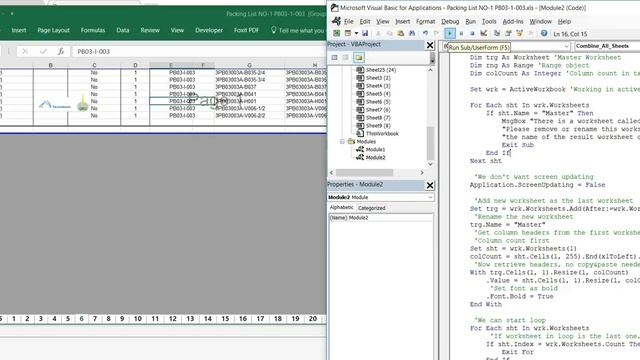Click View Object icon in Project panel
640x360 pixels.
pyautogui.click(x=346, y=58)
